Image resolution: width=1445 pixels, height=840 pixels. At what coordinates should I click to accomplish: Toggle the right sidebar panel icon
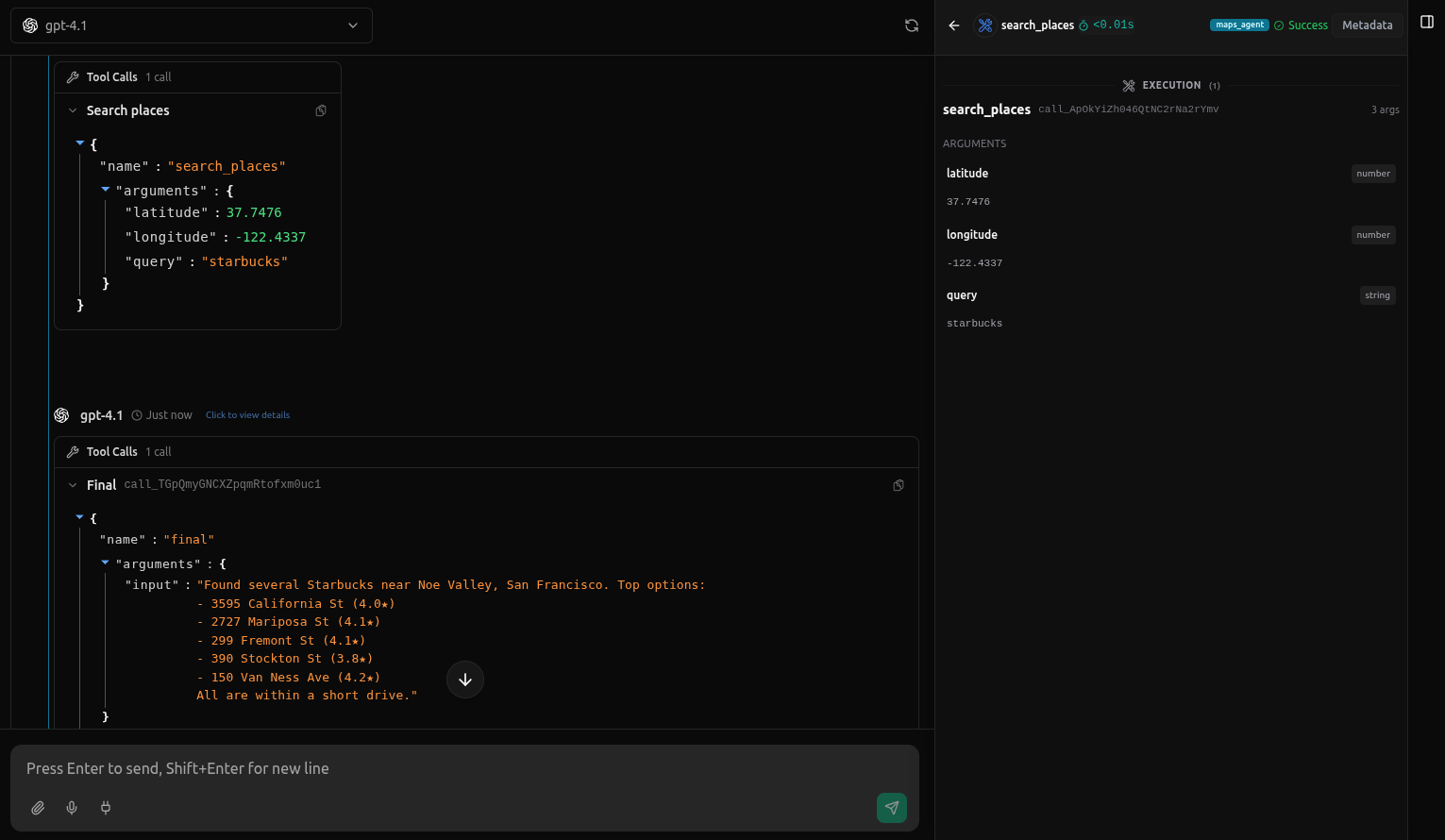[x=1427, y=20]
